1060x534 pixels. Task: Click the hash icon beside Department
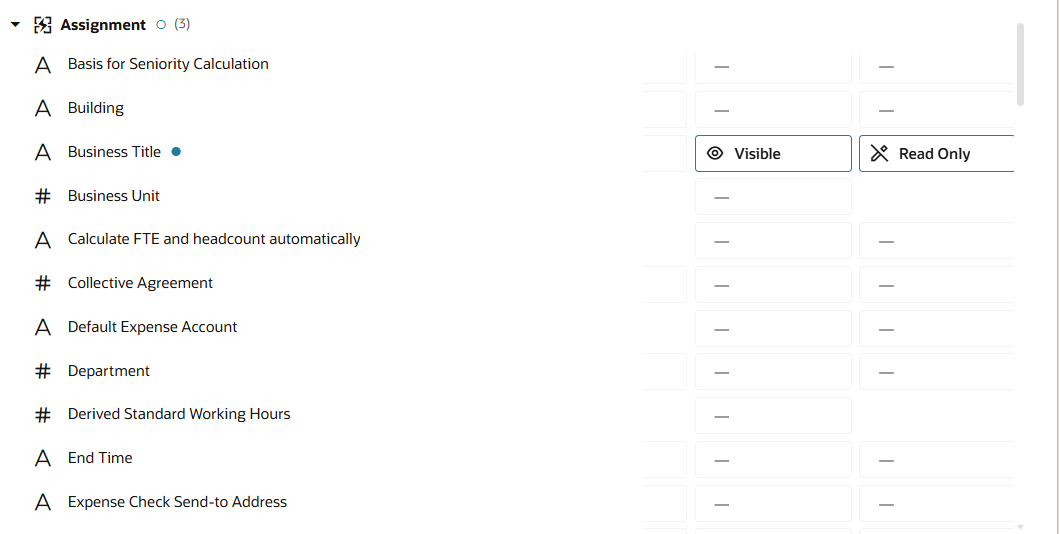(x=43, y=372)
